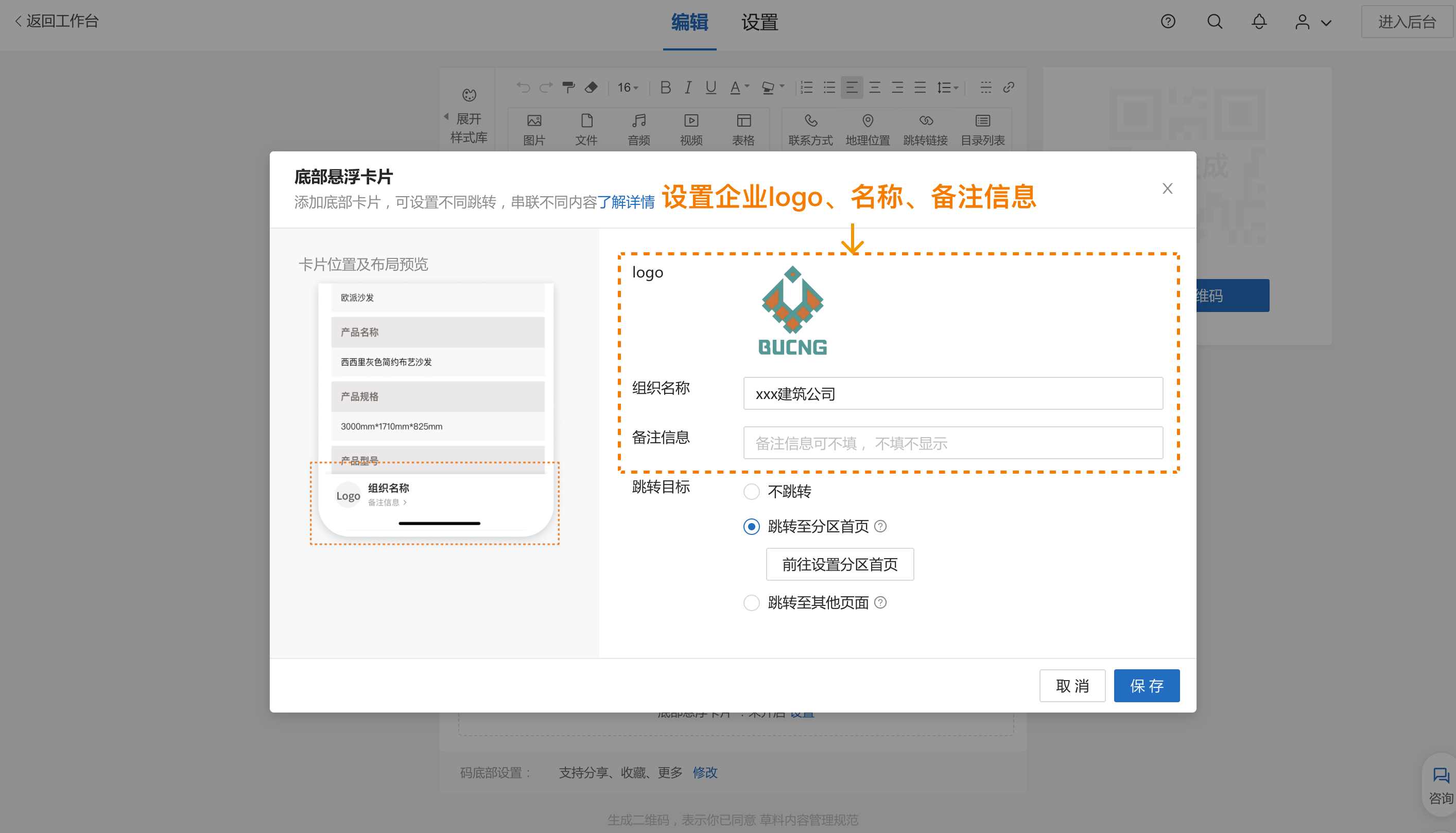Click help icon beside 跳转至其他页面
Screen dimensions: 1456x833
coord(881,602)
